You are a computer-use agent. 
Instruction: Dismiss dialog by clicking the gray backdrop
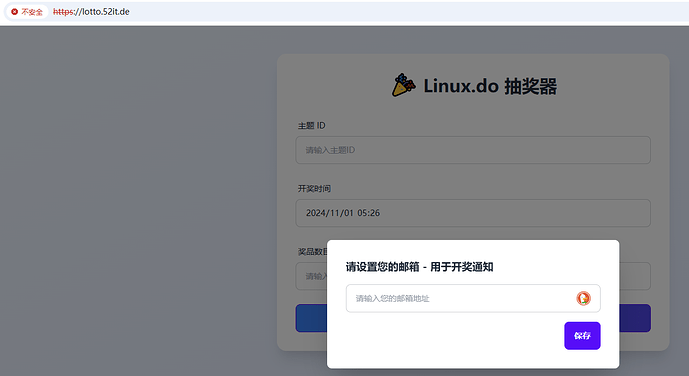(132, 198)
